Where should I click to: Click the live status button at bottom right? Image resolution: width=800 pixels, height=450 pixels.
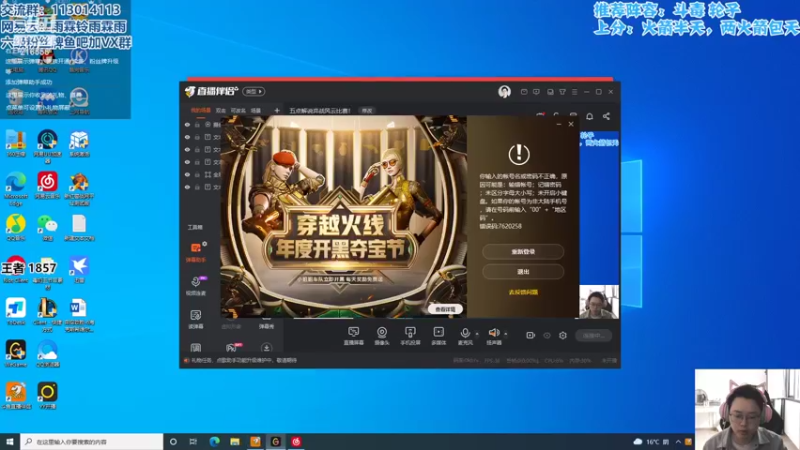click(593, 335)
